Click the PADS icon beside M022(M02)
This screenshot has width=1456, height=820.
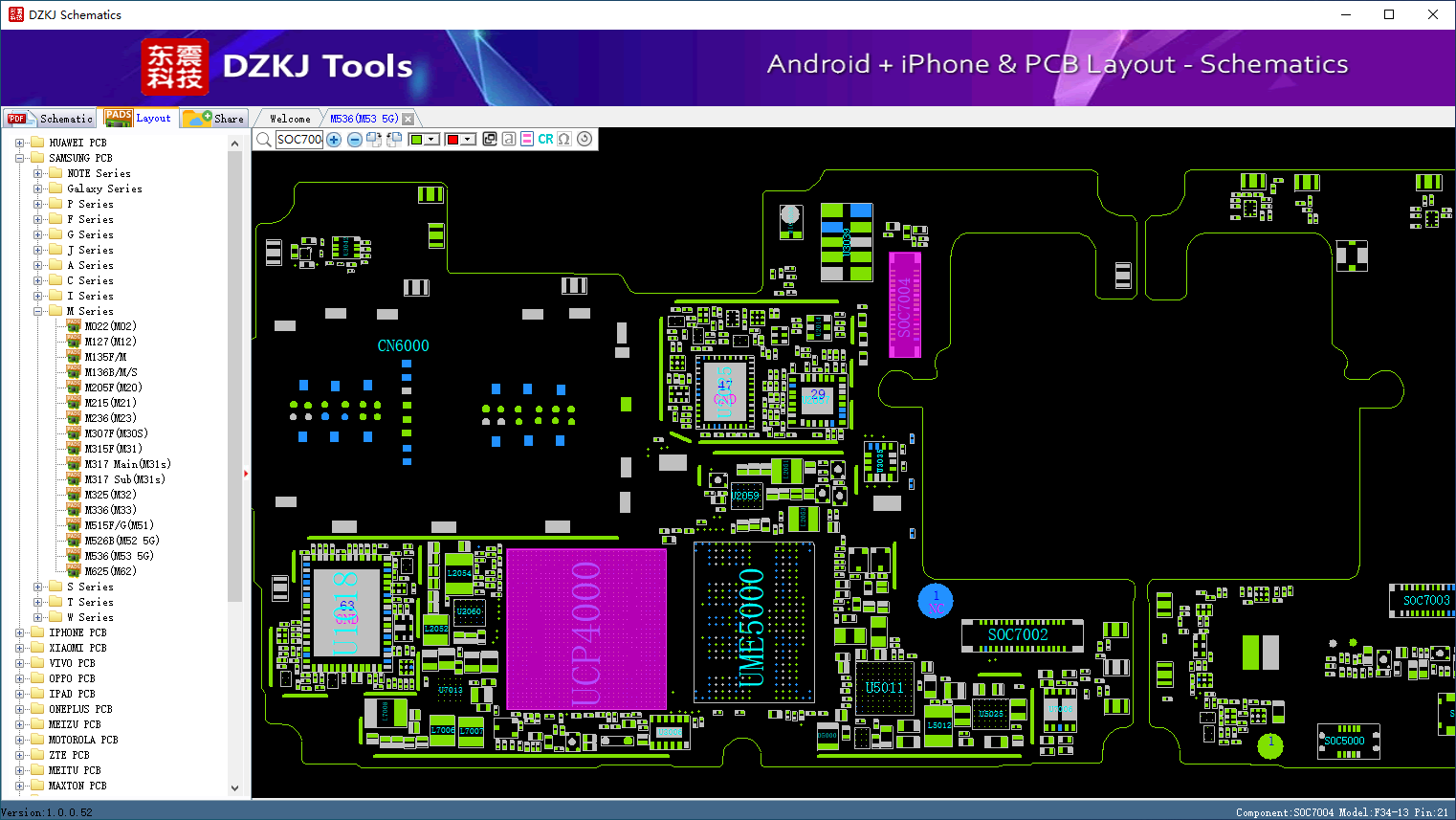coord(74,326)
